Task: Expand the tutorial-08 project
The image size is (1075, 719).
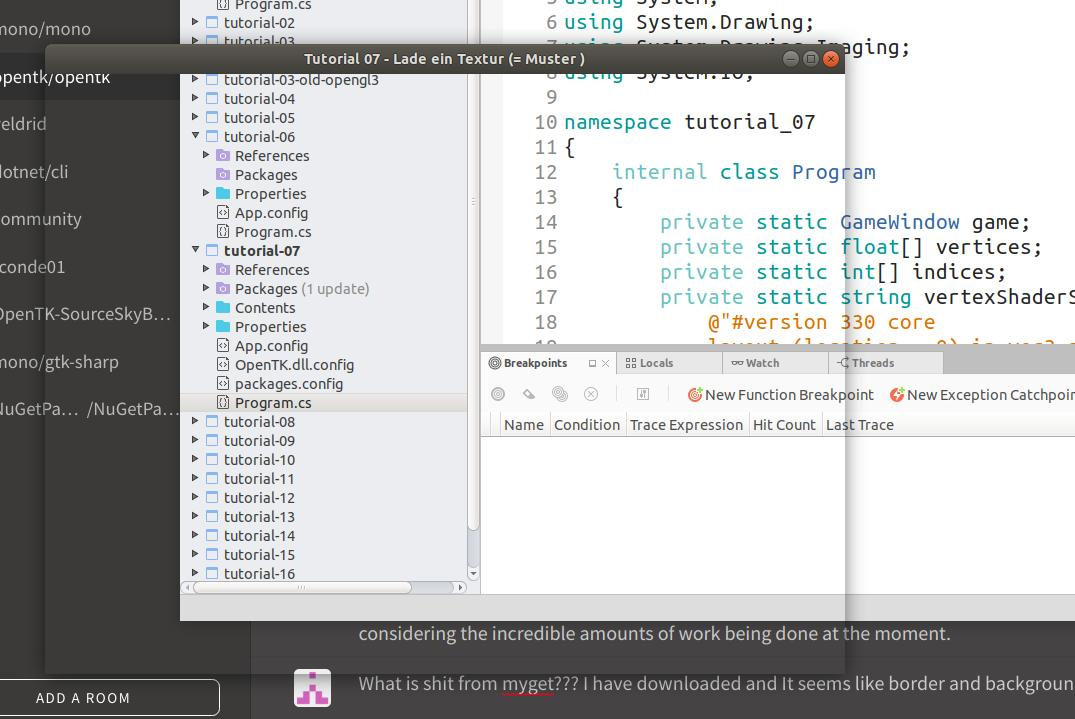Action: point(196,422)
